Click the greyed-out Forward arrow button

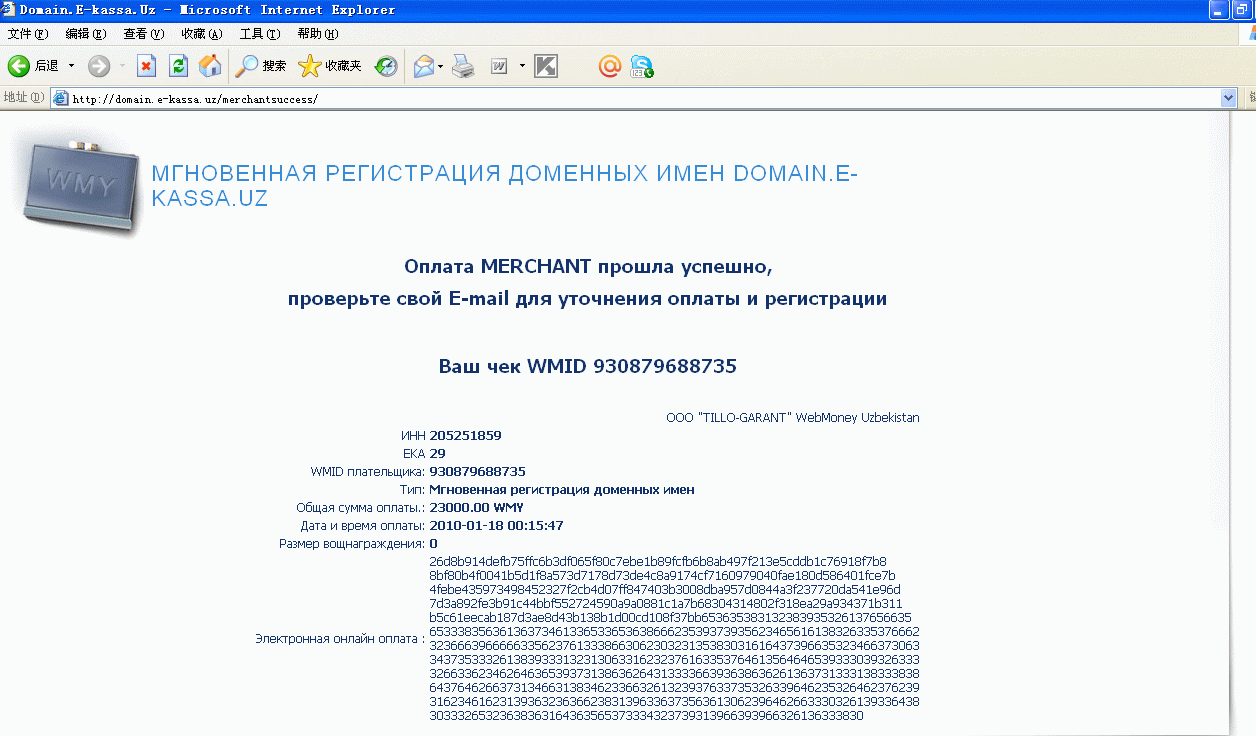(x=99, y=66)
